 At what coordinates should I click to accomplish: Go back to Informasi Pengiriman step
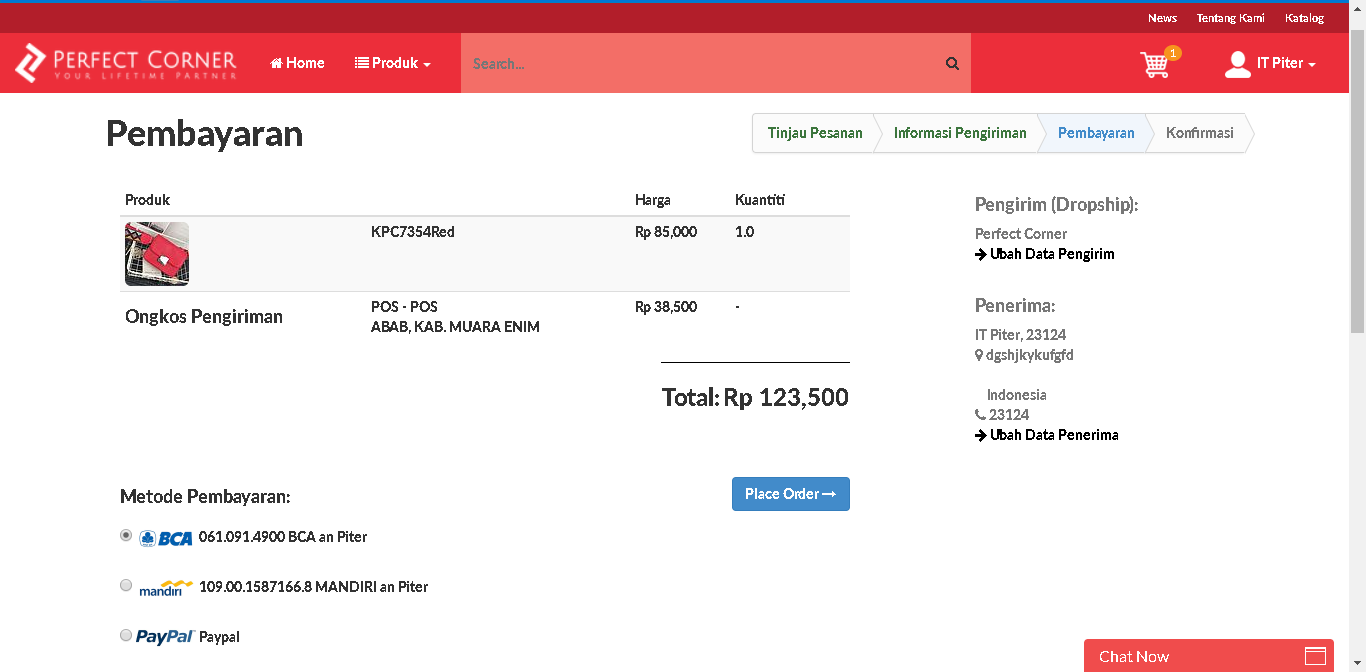point(960,133)
